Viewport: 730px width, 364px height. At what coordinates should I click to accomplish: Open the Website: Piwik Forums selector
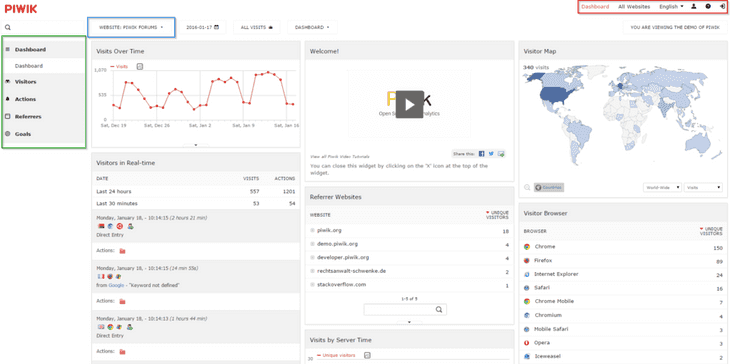click(x=131, y=27)
